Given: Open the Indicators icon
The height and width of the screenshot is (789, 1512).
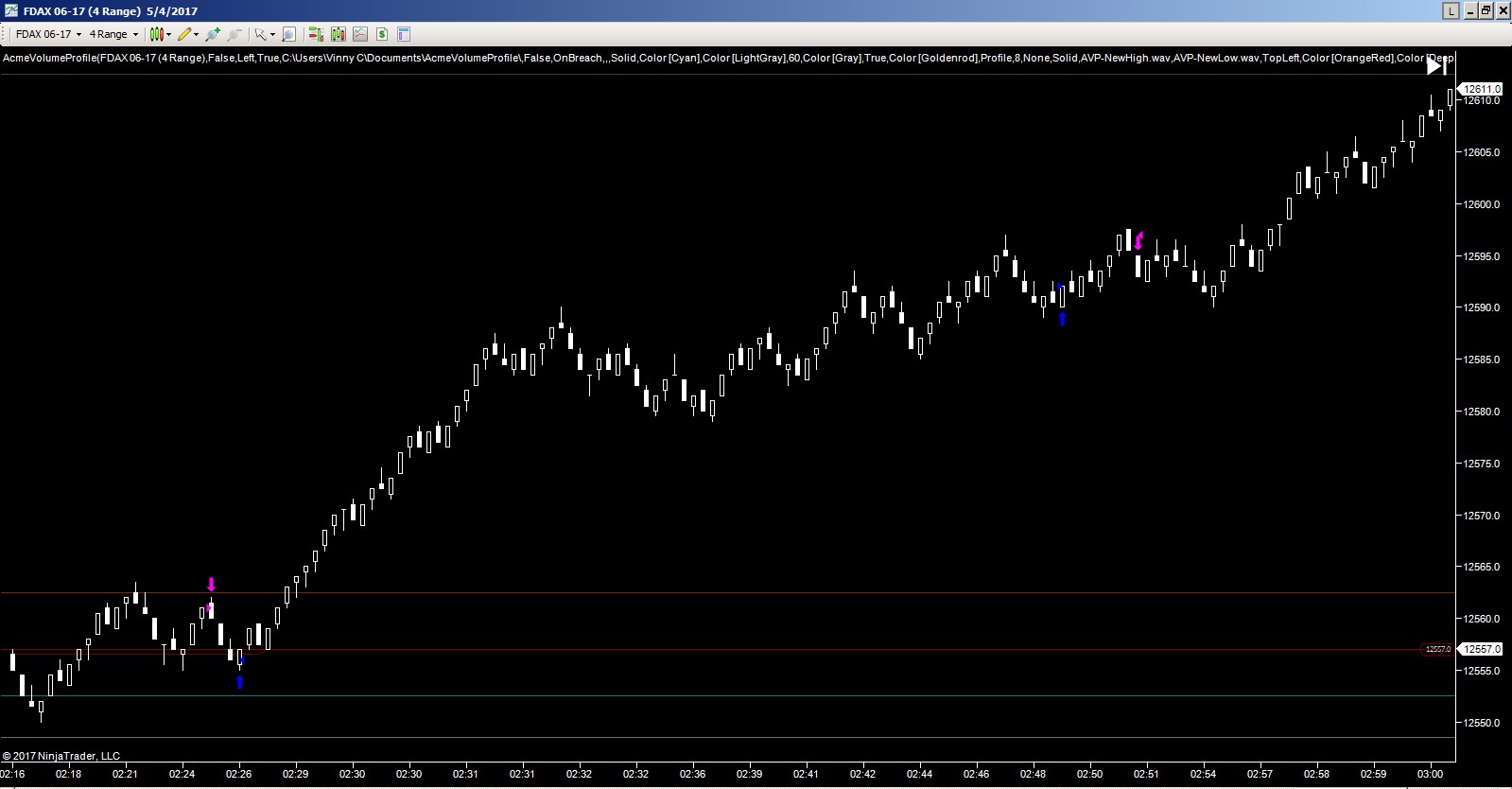Looking at the screenshot, I should click(360, 34).
